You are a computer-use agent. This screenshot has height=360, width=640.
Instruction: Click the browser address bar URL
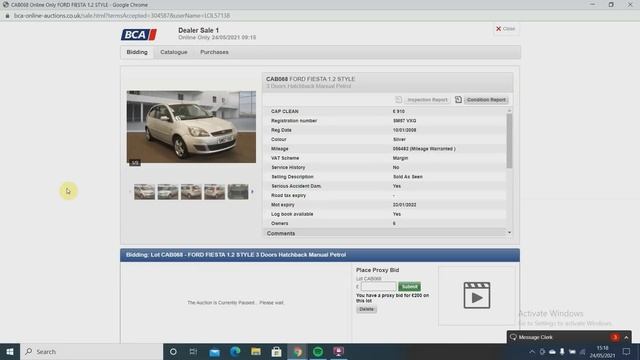click(122, 16)
